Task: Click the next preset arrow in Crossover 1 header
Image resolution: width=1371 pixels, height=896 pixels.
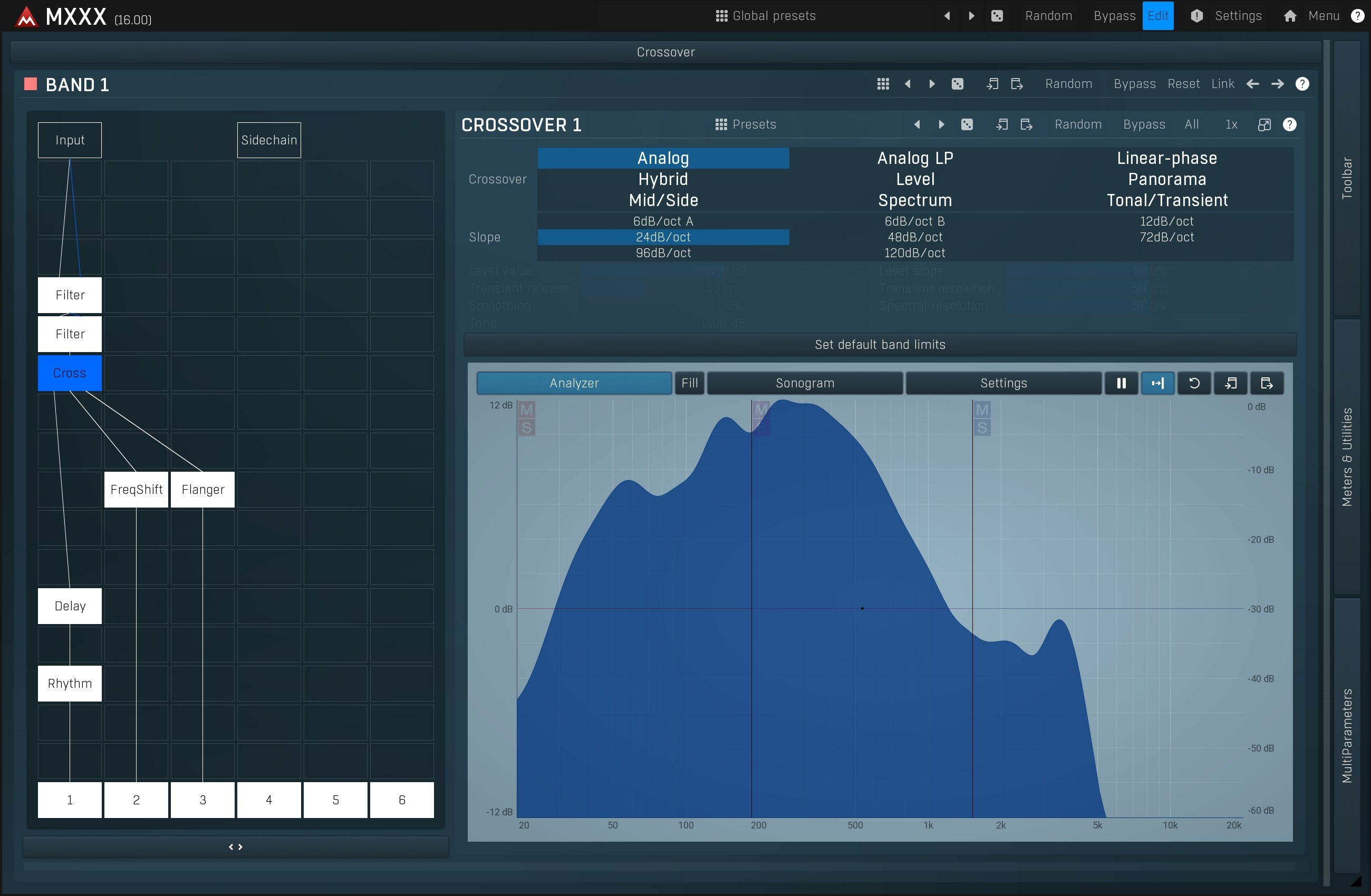Action: (941, 124)
